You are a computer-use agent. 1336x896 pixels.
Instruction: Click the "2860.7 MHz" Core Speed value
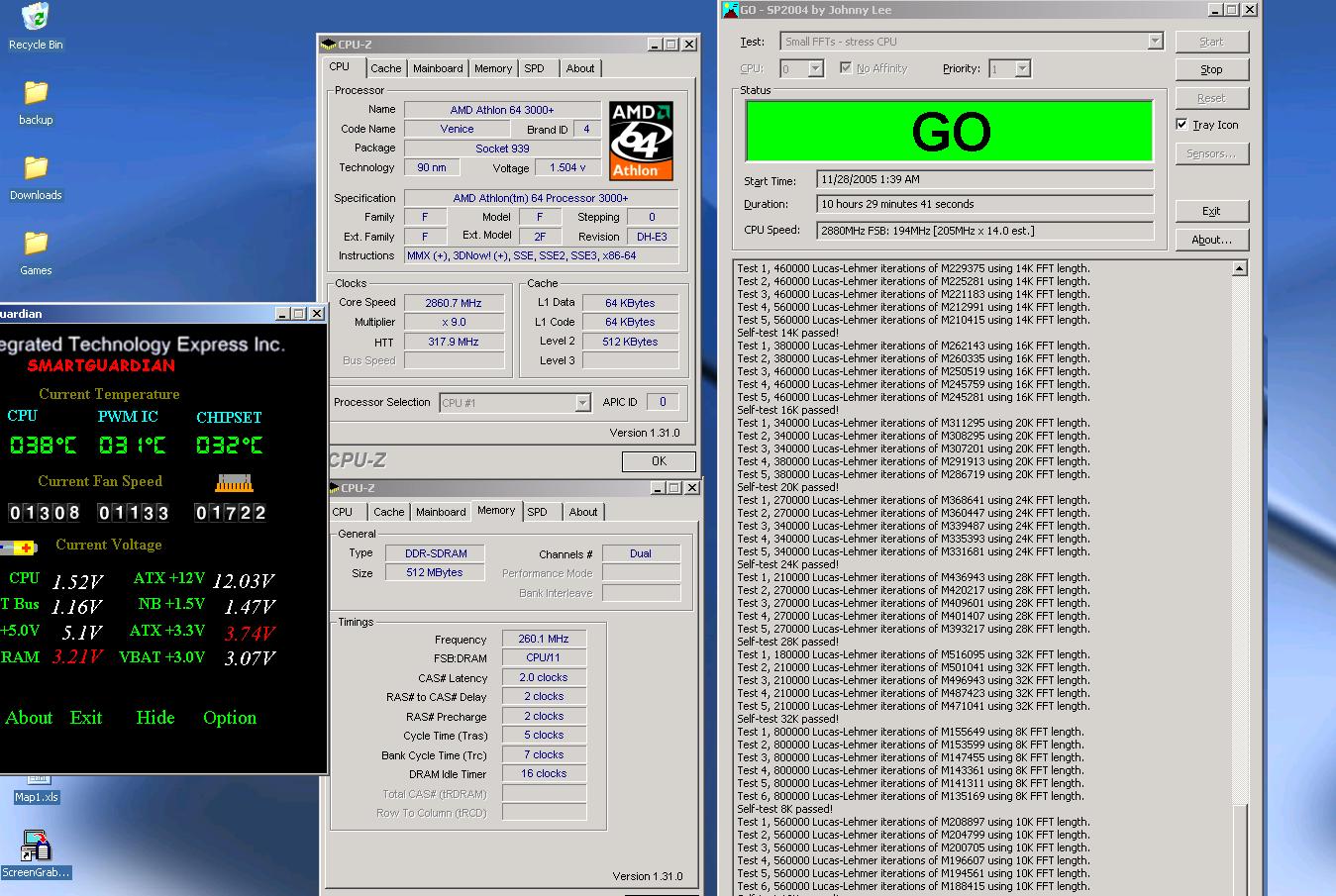coord(454,303)
